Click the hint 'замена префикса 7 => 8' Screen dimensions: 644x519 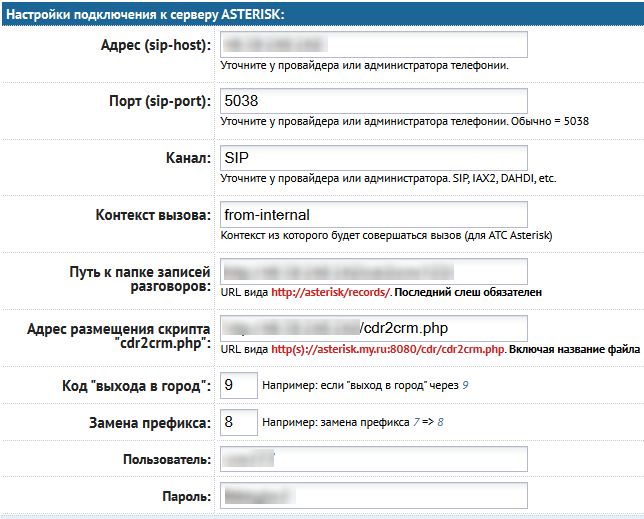coord(353,422)
